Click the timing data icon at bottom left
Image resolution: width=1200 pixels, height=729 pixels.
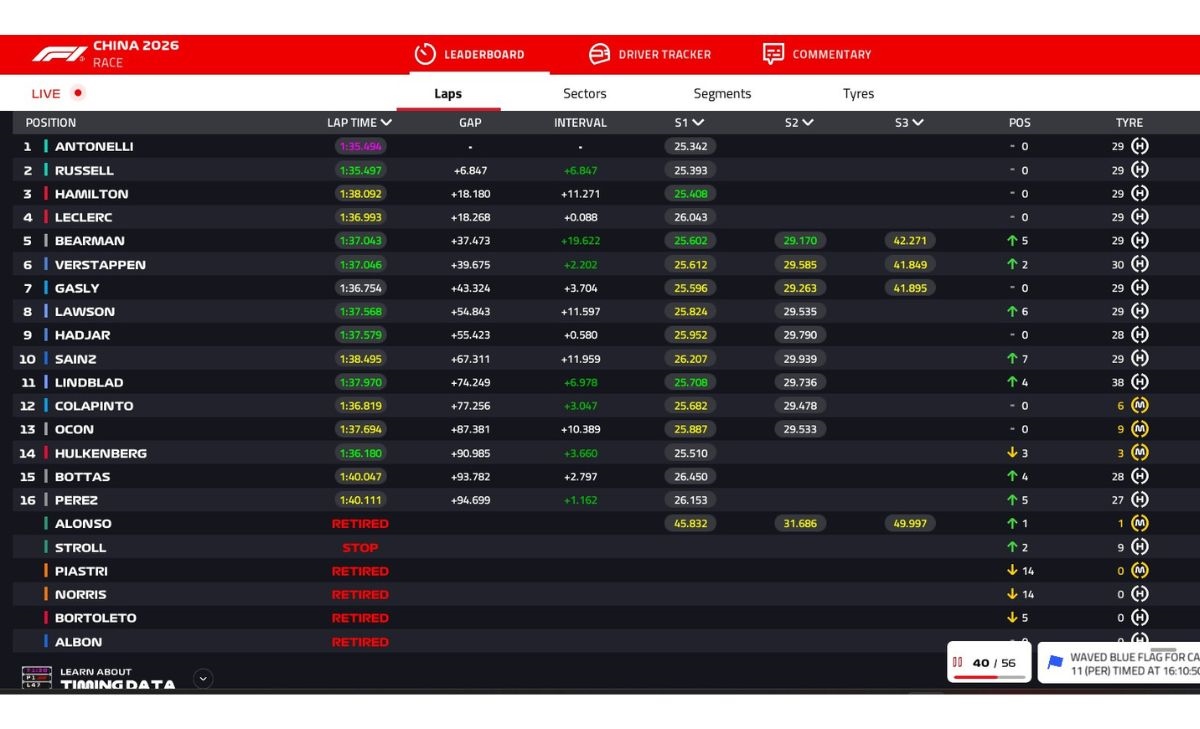pos(37,678)
